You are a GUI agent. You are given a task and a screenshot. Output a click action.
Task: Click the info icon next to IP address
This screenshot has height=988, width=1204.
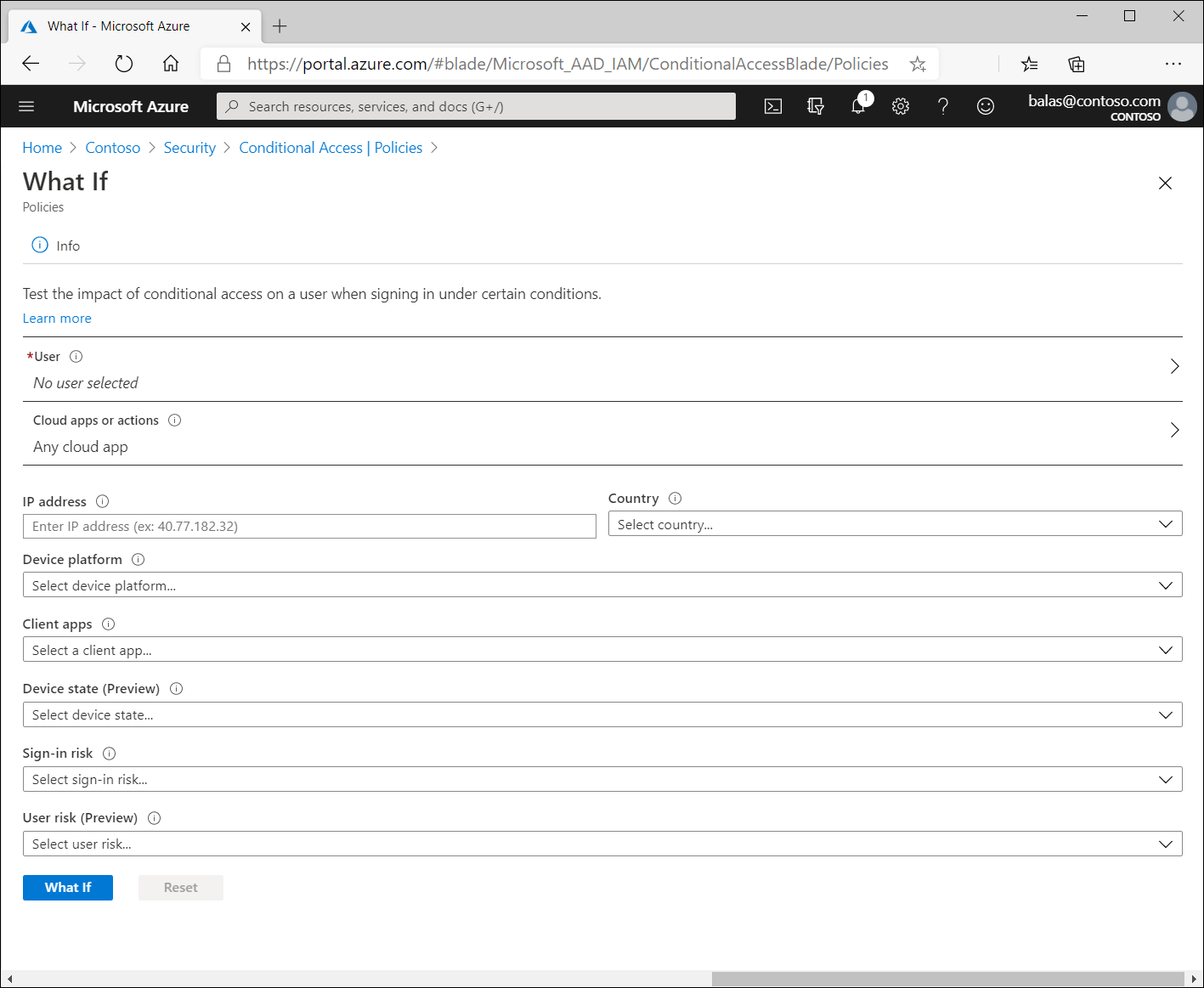(103, 501)
